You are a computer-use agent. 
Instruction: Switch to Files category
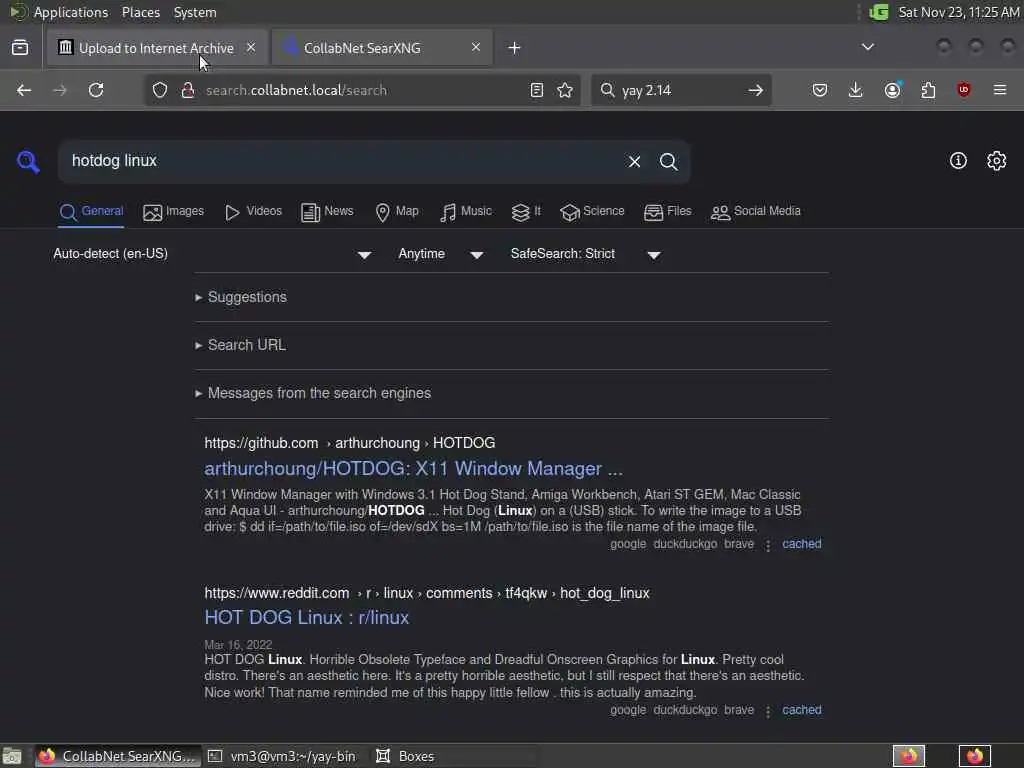point(667,212)
